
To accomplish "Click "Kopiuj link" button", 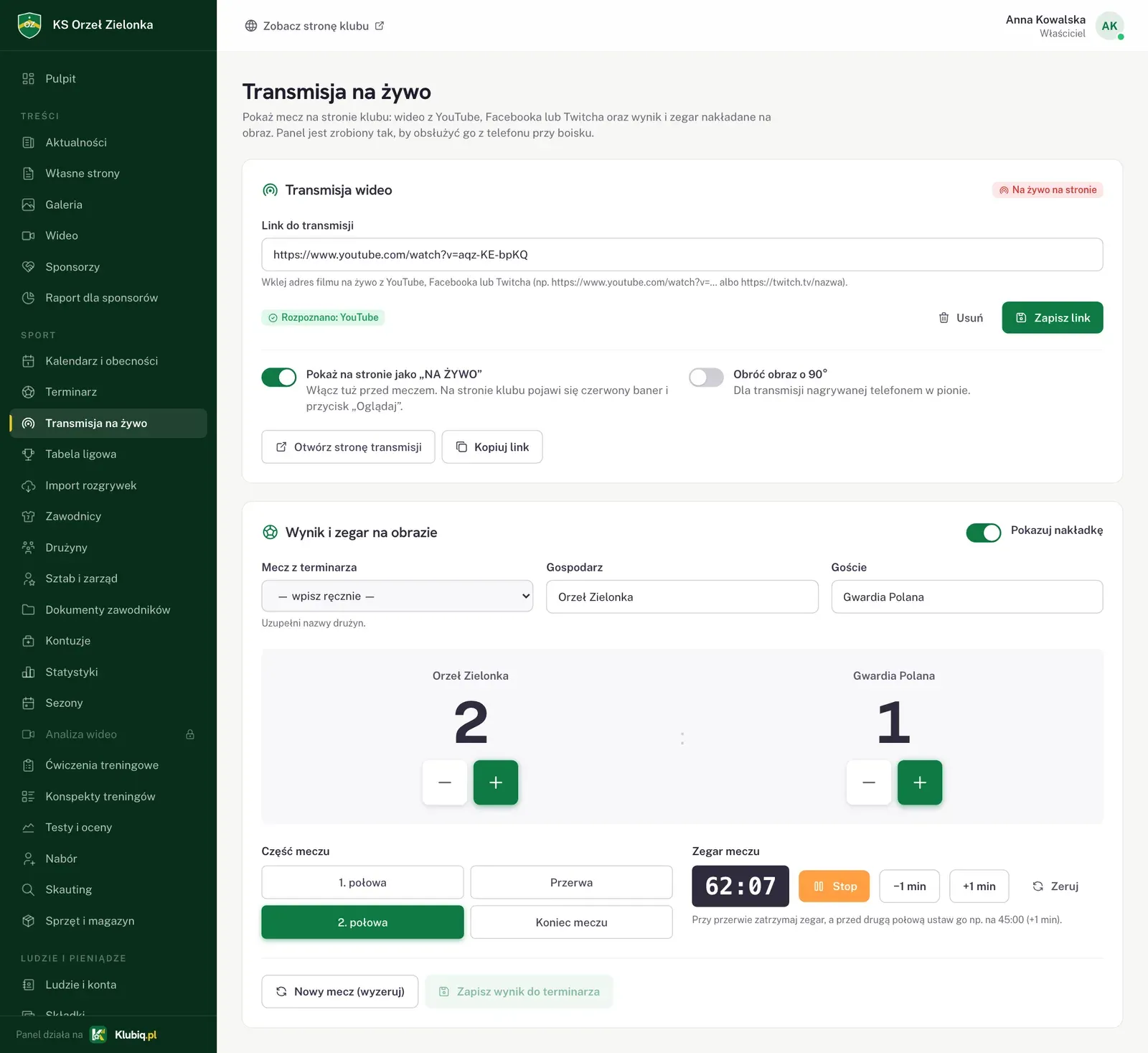I will coord(492,447).
